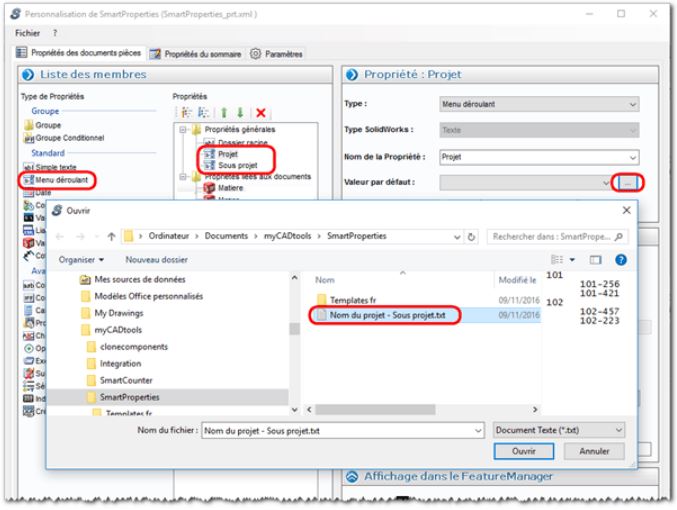Click the browse '...' button for default value
The width and height of the screenshot is (677, 510).
point(626,182)
